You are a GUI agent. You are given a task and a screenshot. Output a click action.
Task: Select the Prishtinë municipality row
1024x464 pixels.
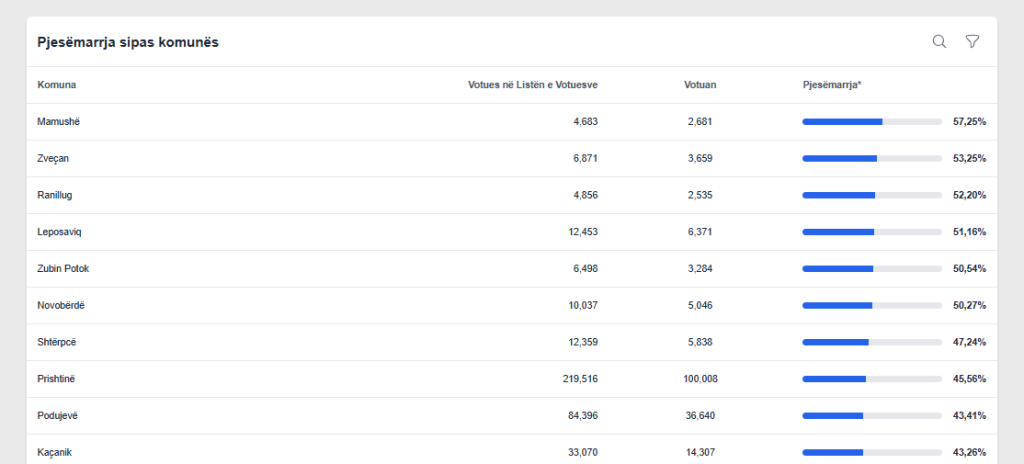[56, 379]
